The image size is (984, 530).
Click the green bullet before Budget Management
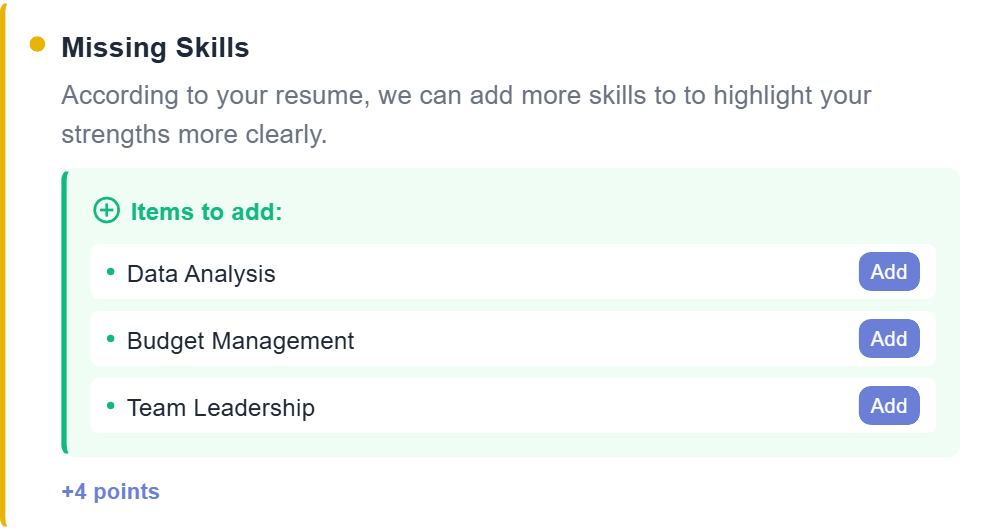click(x=111, y=338)
